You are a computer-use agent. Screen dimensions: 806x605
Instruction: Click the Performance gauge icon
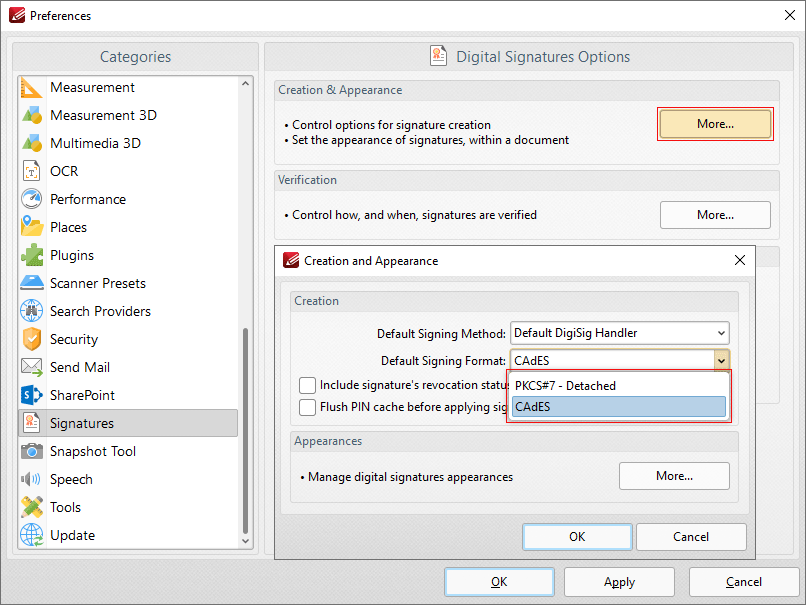pos(31,199)
